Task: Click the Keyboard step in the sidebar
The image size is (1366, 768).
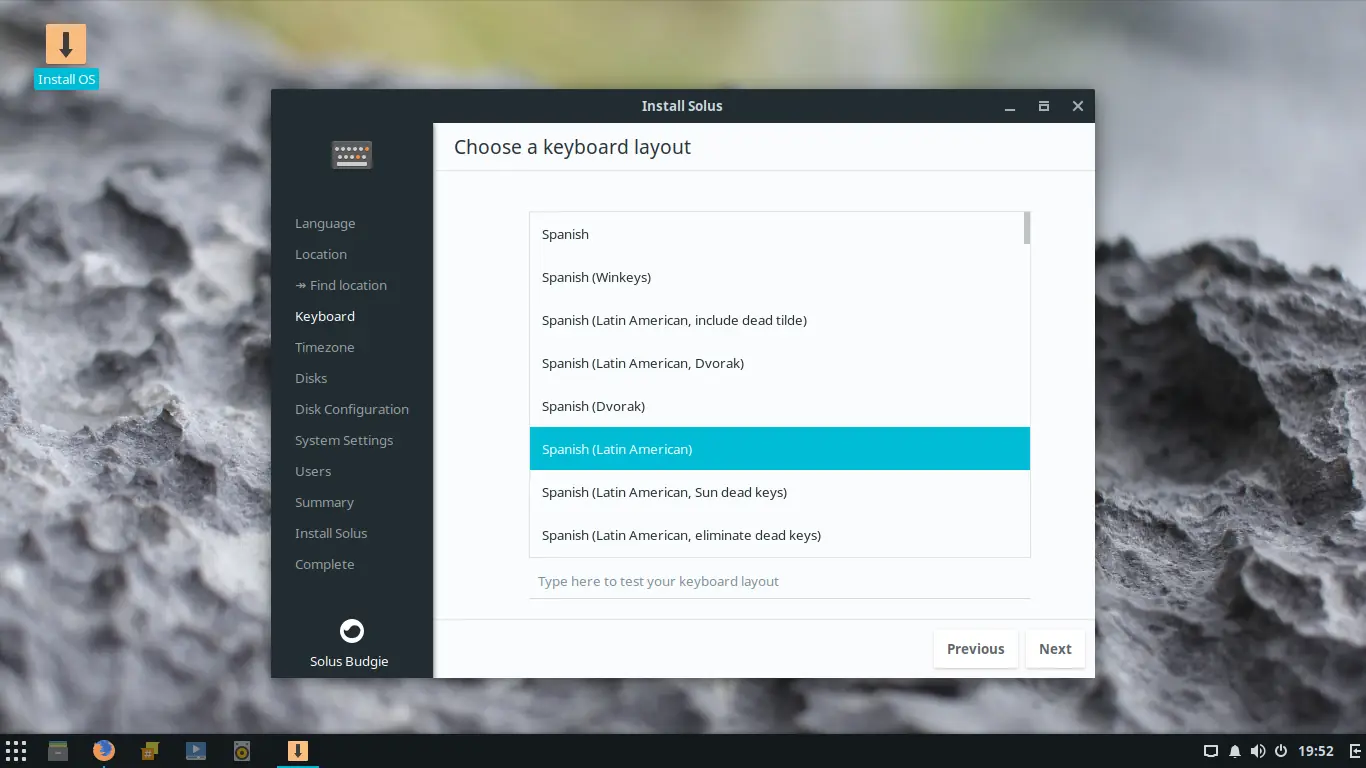Action: (x=325, y=317)
